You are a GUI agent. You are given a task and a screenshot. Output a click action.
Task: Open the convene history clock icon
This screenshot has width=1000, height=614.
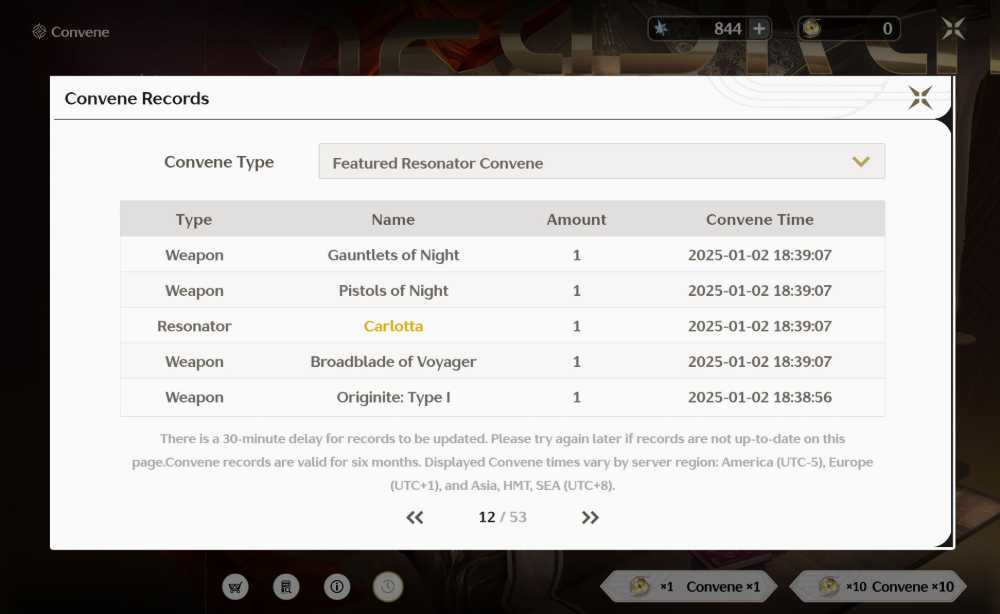coord(388,587)
